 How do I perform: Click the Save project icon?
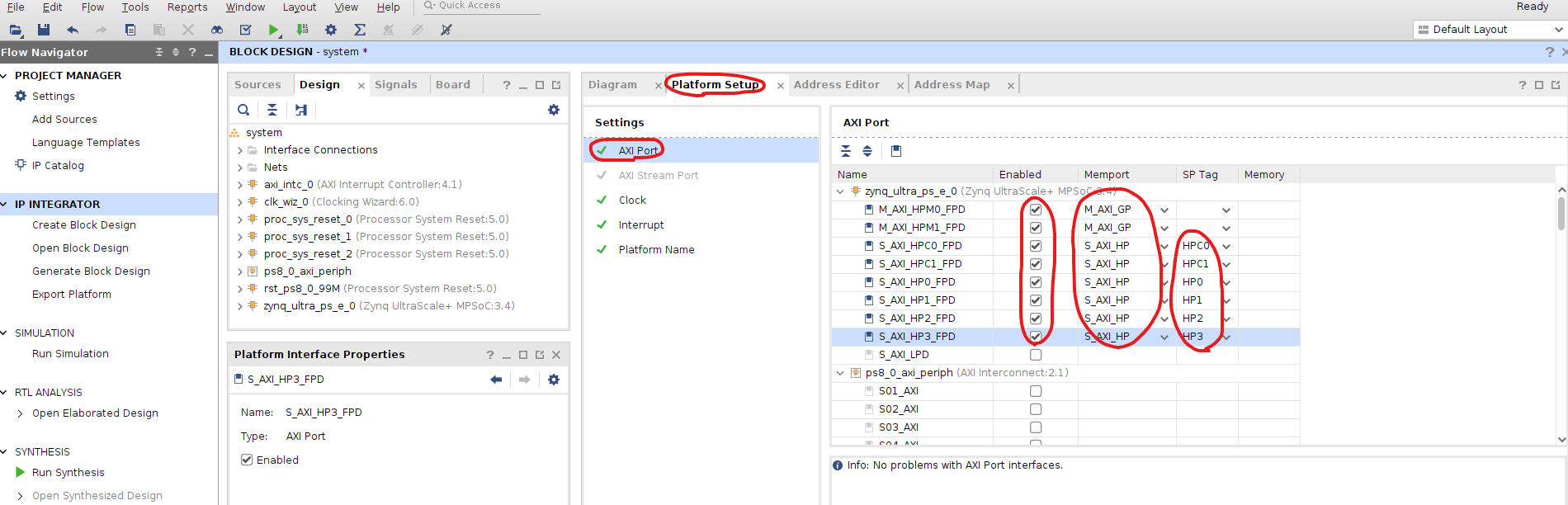(44, 30)
